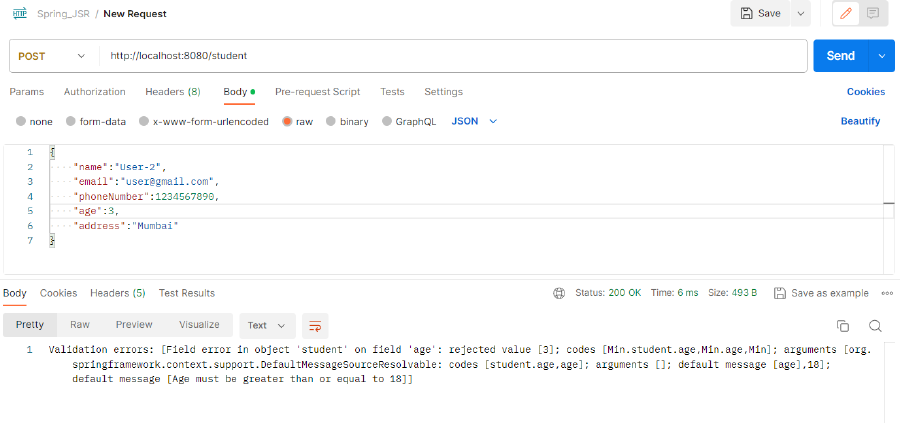The width and height of the screenshot is (900, 423).
Task: Click the network globe icon
Action: (x=558, y=293)
